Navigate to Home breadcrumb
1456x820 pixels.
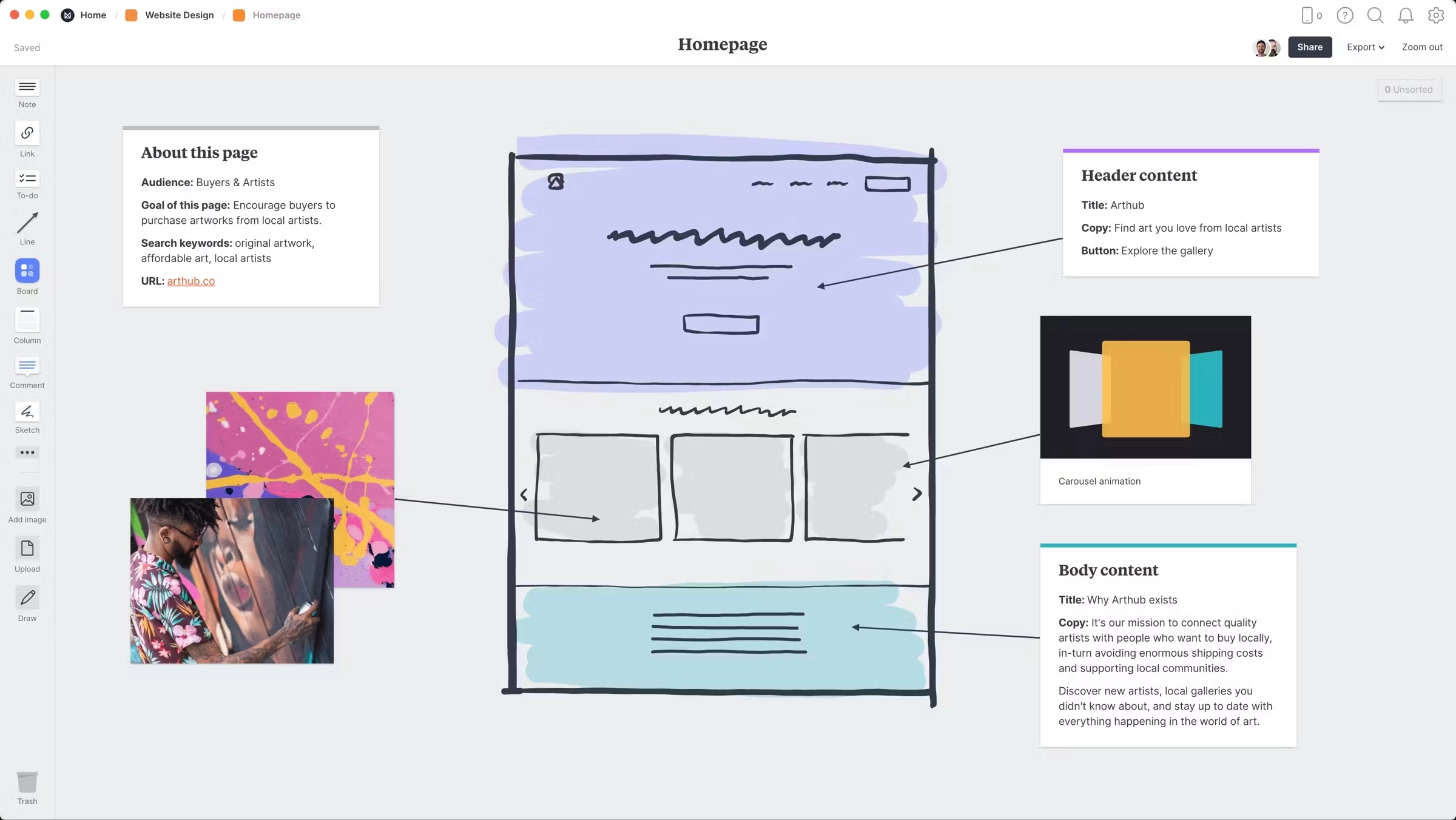(x=93, y=15)
